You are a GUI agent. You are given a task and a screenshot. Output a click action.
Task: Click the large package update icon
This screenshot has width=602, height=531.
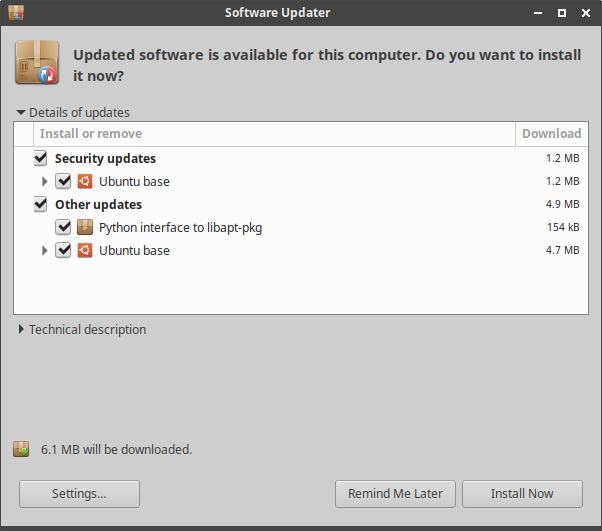coord(37,63)
